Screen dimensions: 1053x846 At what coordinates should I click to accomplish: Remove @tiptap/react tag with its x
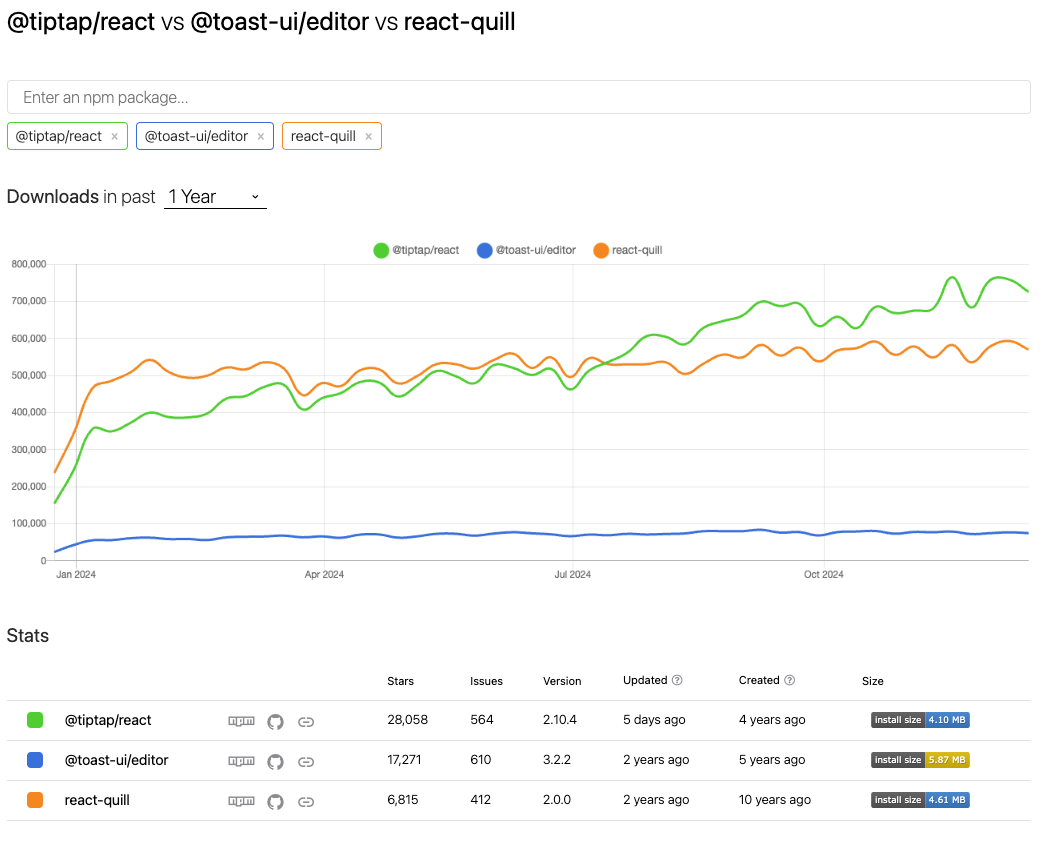(x=114, y=136)
